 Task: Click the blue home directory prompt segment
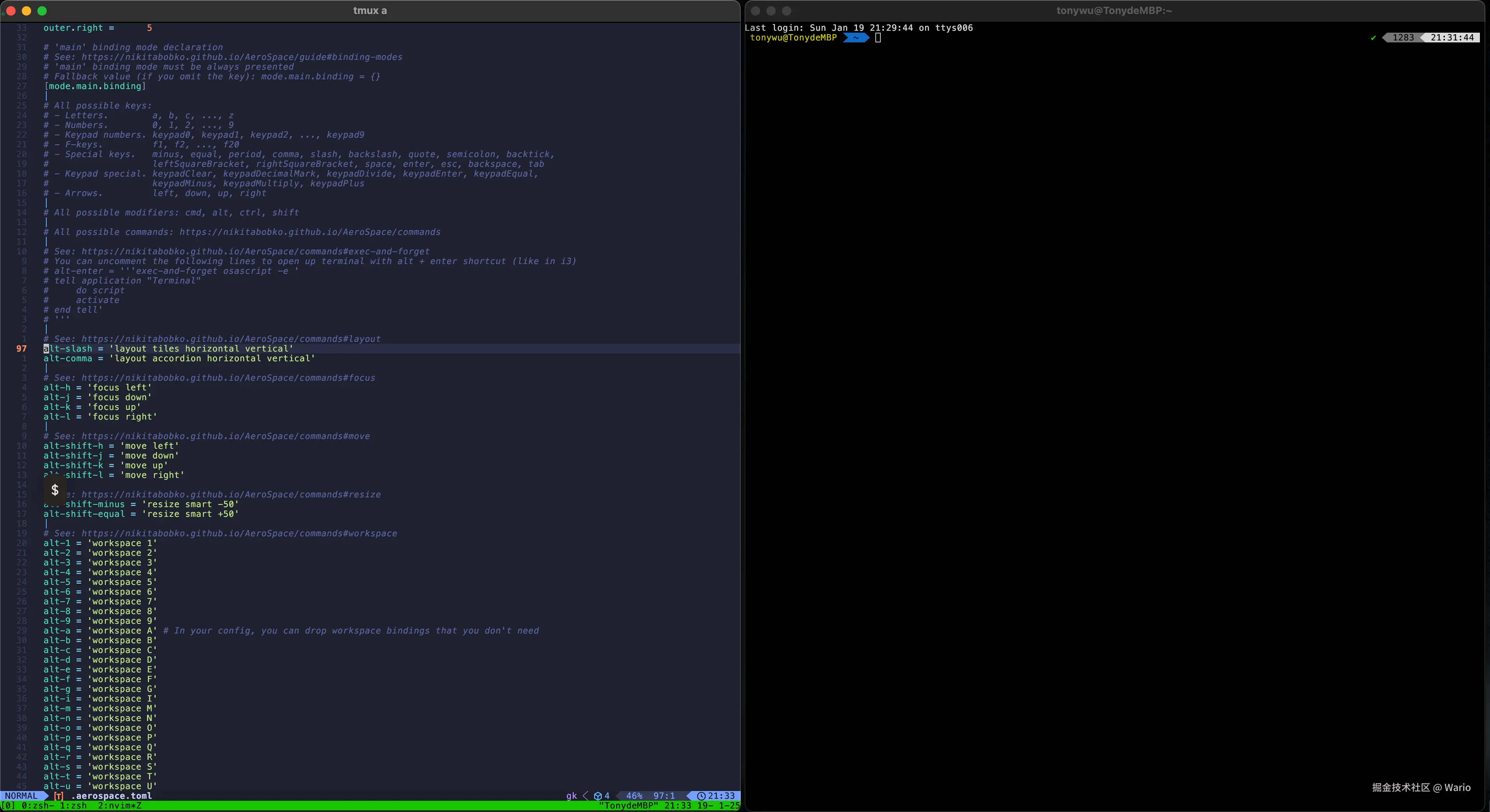pos(855,38)
